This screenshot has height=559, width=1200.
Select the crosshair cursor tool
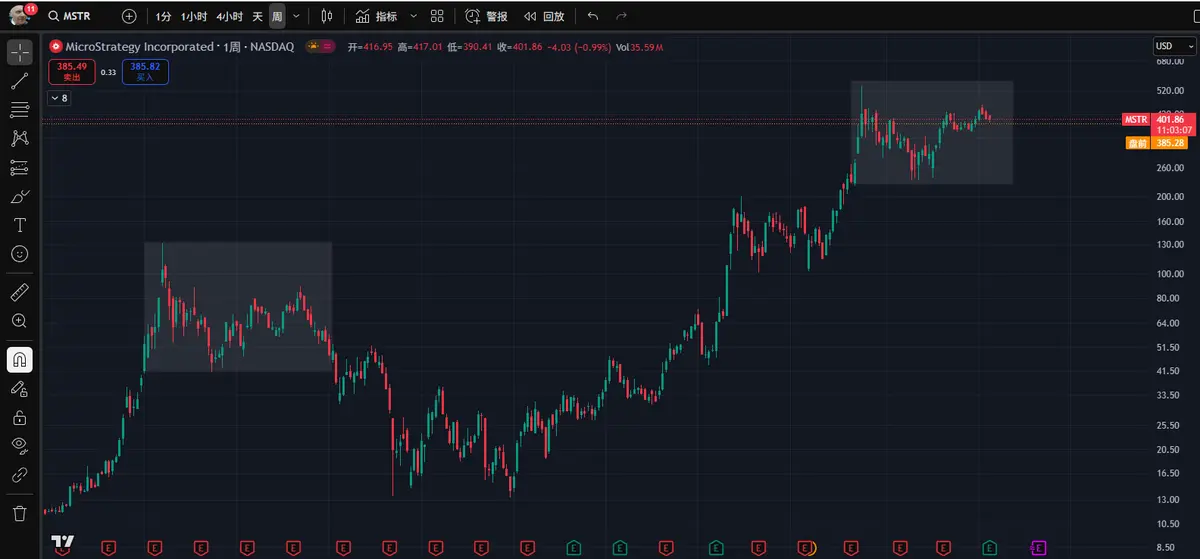(19, 50)
